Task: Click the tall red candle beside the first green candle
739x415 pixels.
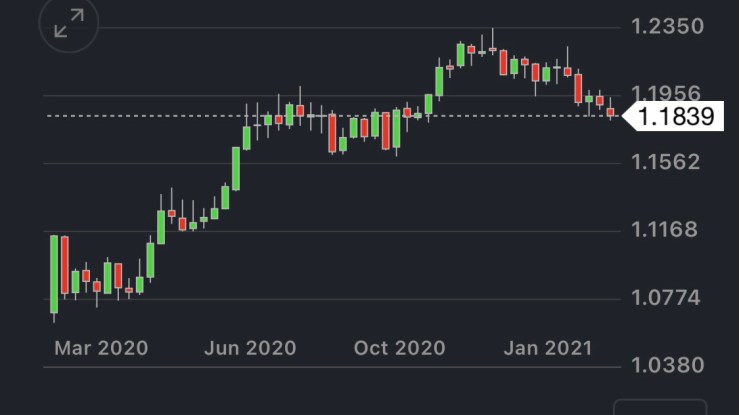Action: click(65, 264)
